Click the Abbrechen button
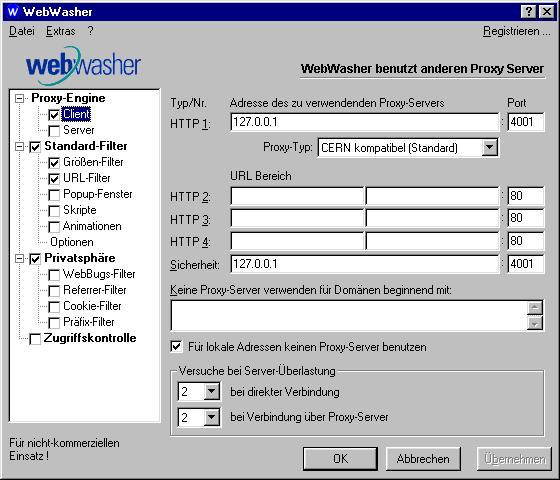The height and width of the screenshot is (480, 560). (x=423, y=459)
